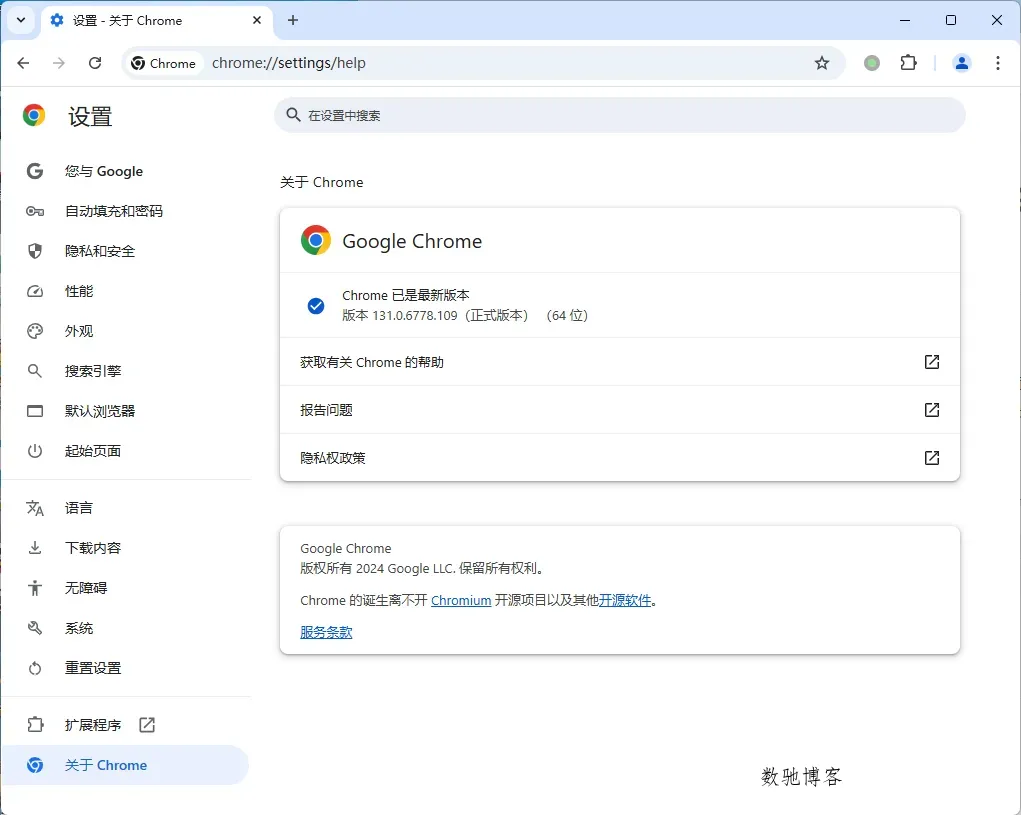Click the speedometer performance icon
This screenshot has height=815, width=1021.
pos(35,291)
